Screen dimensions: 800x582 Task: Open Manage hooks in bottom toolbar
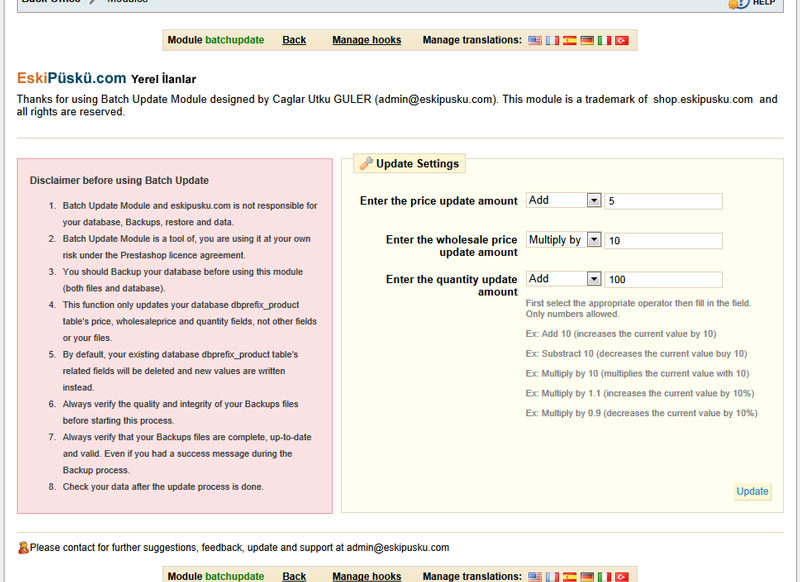366,576
